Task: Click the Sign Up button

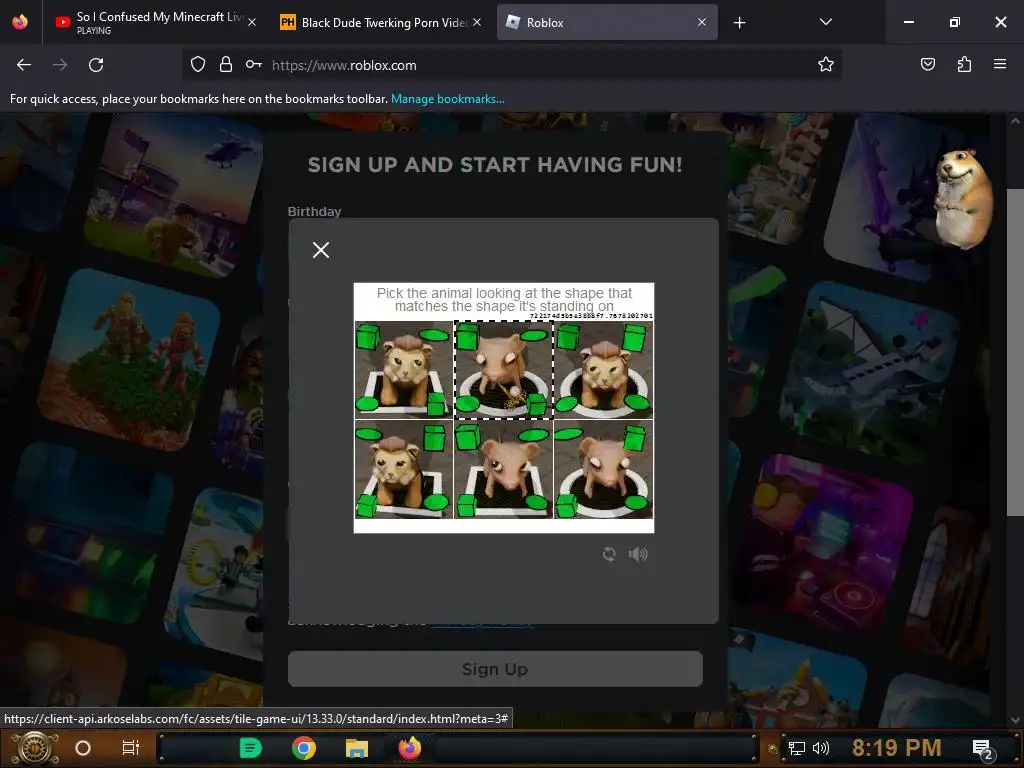Action: tap(495, 669)
